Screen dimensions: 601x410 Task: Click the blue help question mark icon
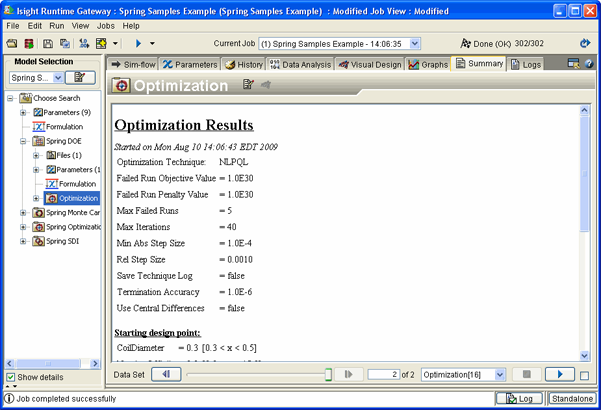click(x=590, y=64)
